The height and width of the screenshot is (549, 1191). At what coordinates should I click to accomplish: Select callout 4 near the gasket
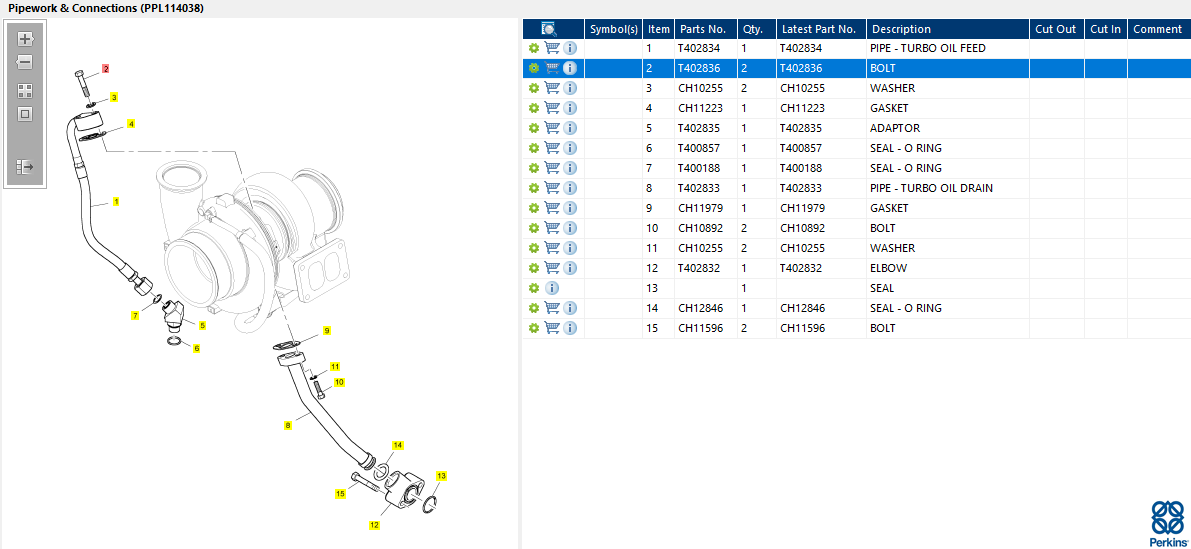point(131,124)
